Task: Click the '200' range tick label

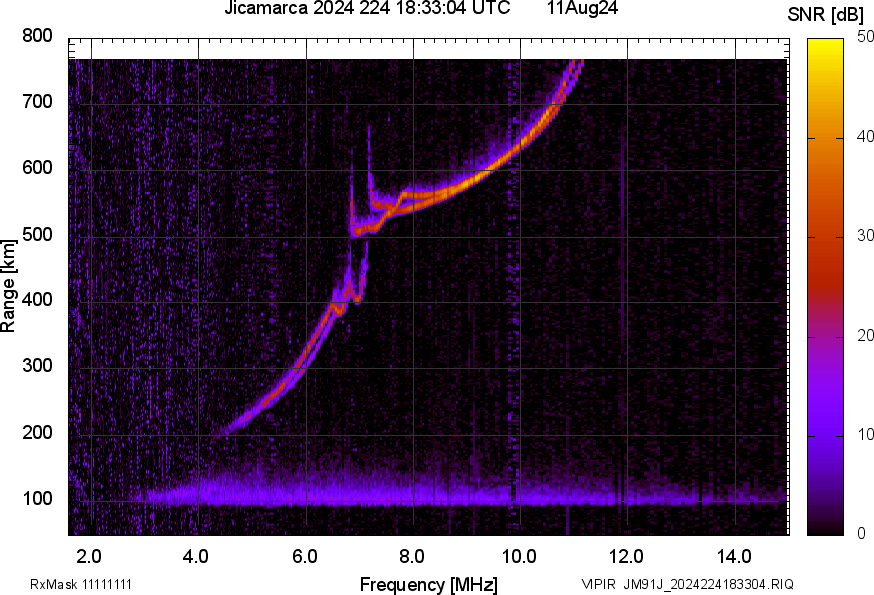Action: click(37, 432)
